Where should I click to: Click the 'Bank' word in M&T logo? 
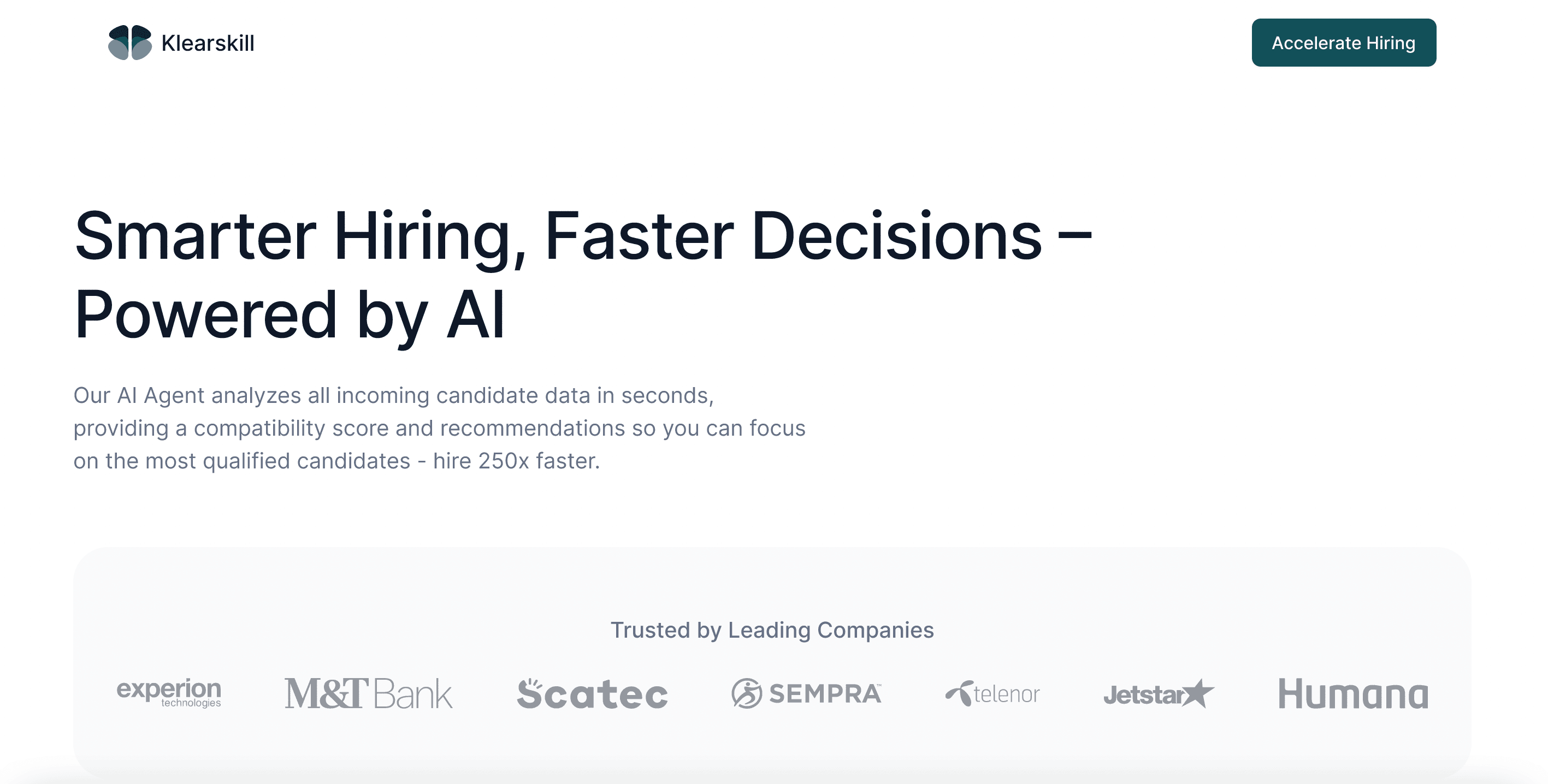tap(413, 694)
